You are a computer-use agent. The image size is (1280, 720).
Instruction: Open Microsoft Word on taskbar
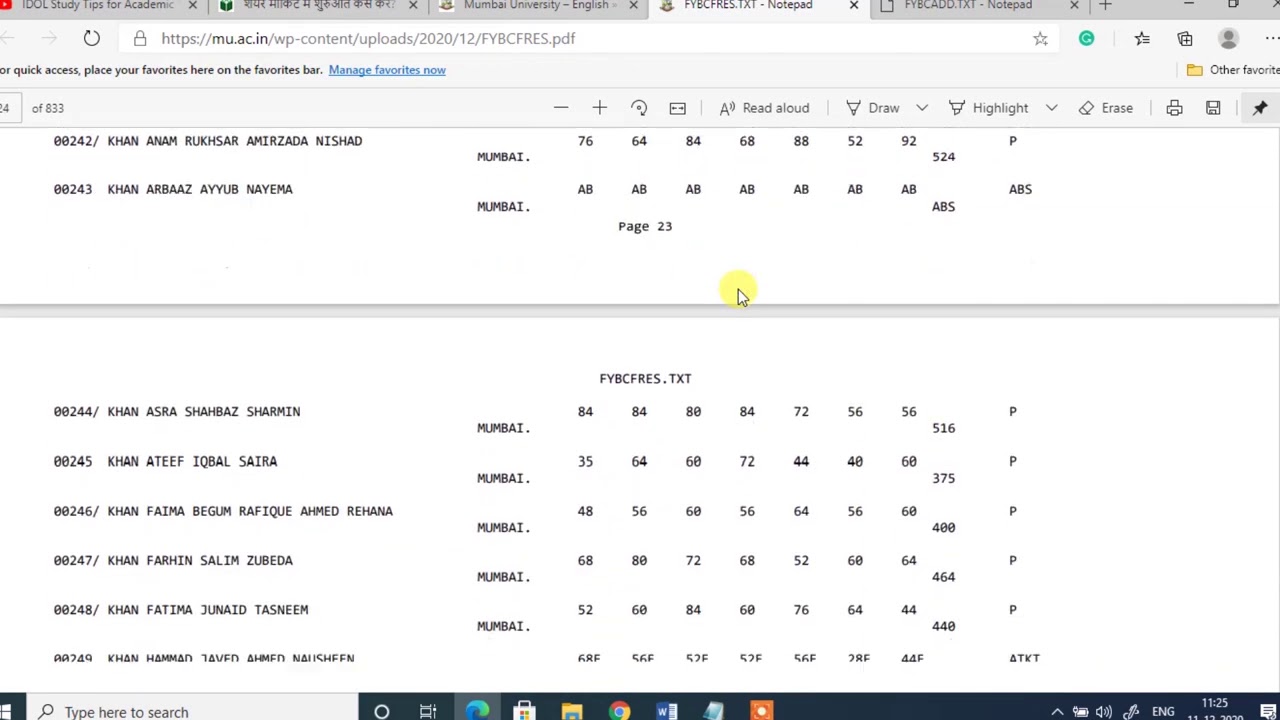(x=666, y=711)
